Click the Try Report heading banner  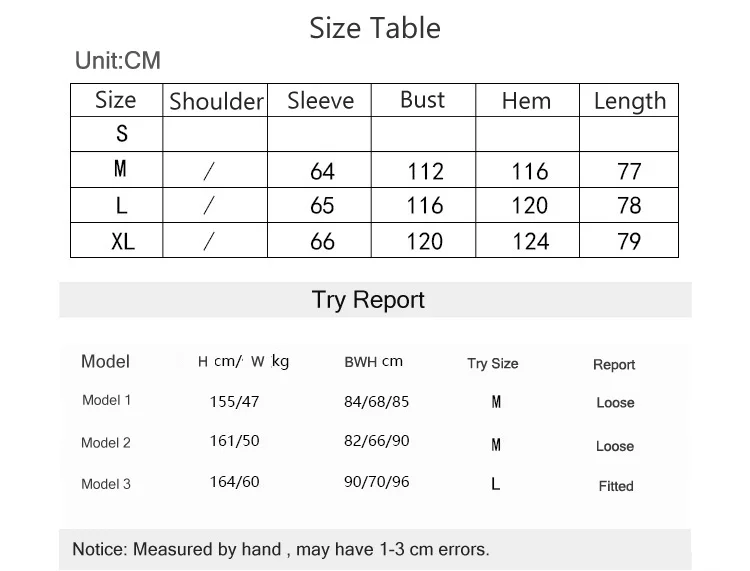click(375, 300)
